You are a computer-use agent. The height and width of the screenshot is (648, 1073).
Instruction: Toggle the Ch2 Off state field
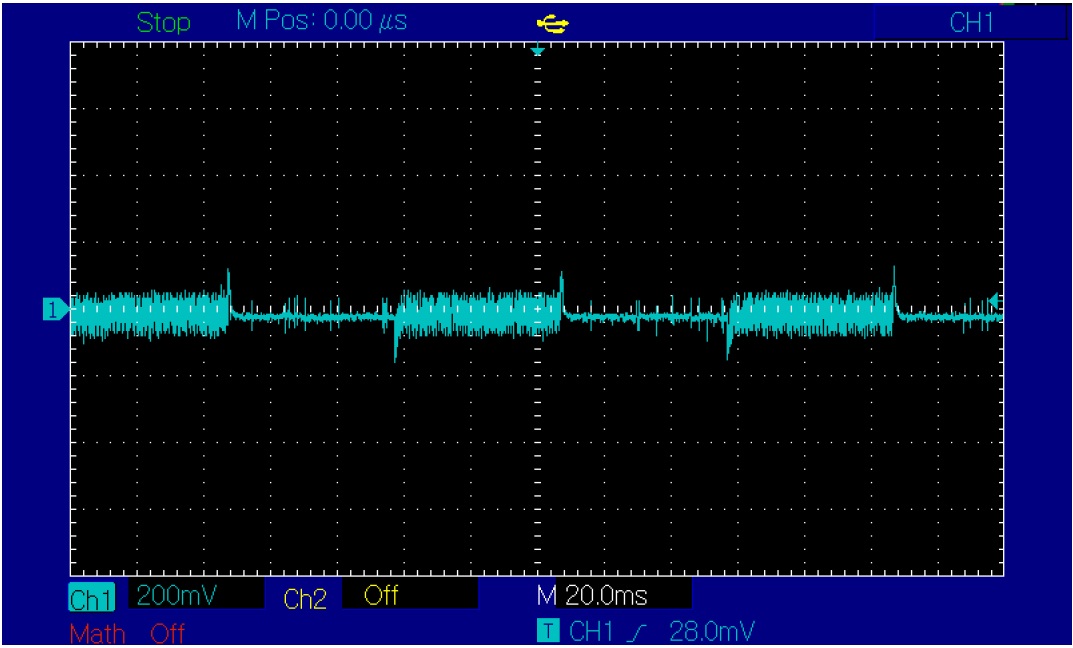click(382, 596)
